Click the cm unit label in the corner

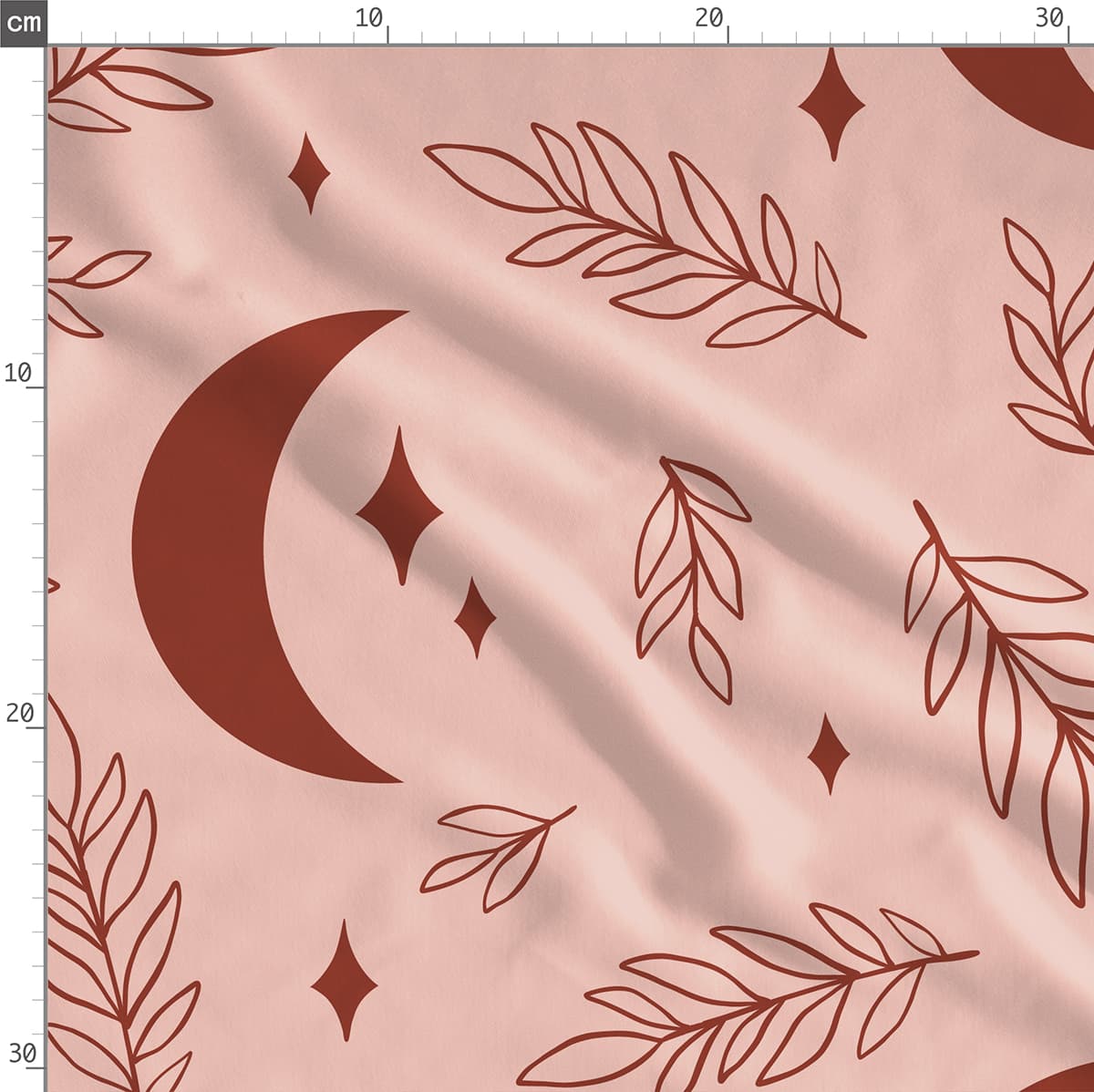coord(23,22)
